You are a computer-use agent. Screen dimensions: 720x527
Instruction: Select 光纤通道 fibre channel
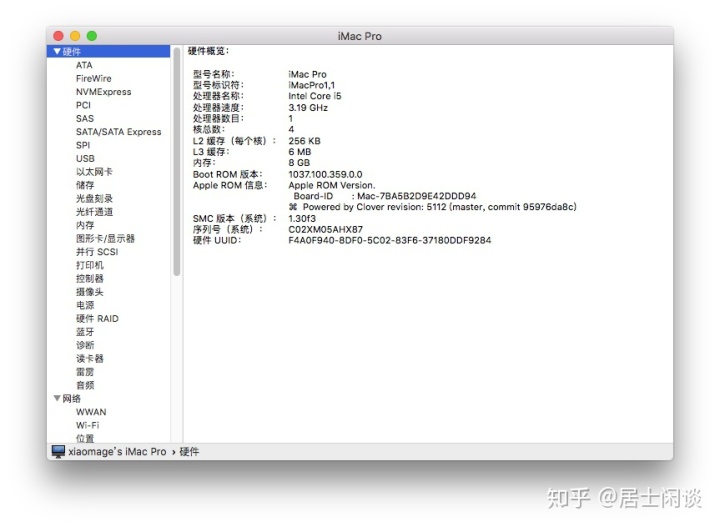click(94, 212)
